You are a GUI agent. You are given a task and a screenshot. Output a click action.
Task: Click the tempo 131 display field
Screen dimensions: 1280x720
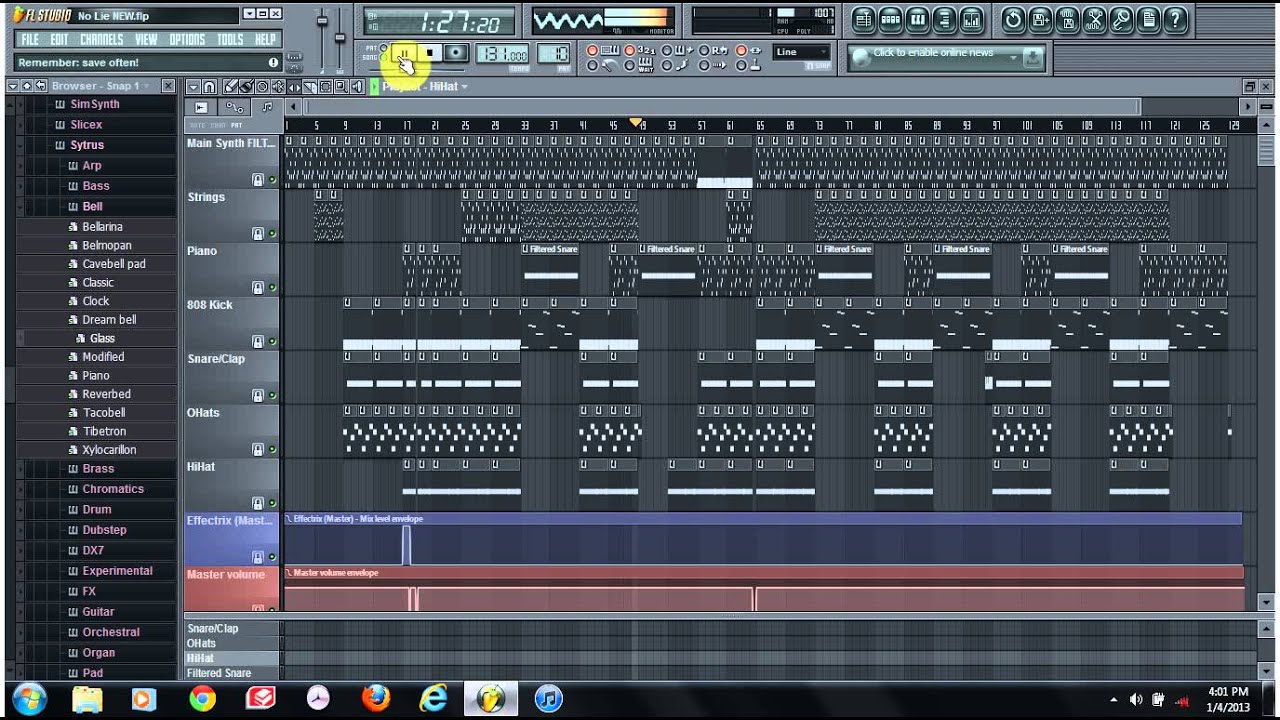click(x=504, y=54)
